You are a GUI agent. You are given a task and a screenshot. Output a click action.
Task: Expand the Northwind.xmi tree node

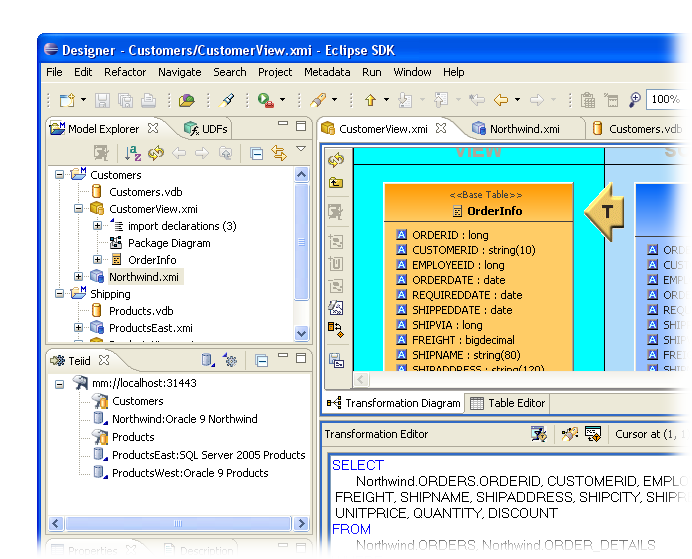[x=78, y=277]
